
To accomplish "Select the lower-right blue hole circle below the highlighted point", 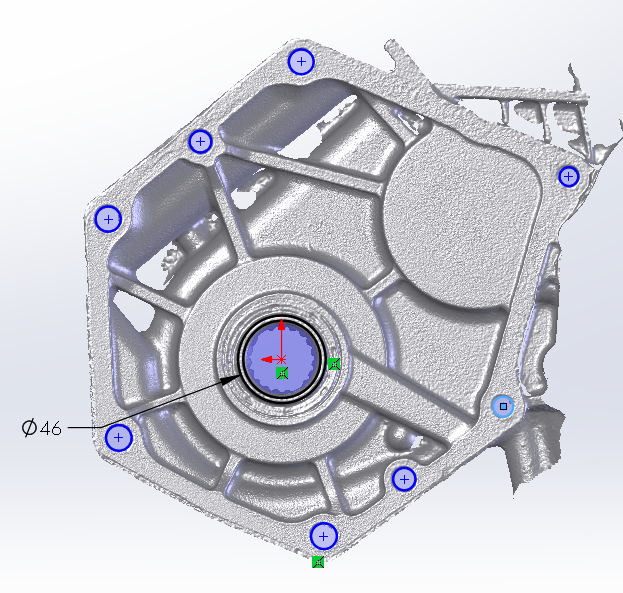I will pyautogui.click(x=404, y=479).
